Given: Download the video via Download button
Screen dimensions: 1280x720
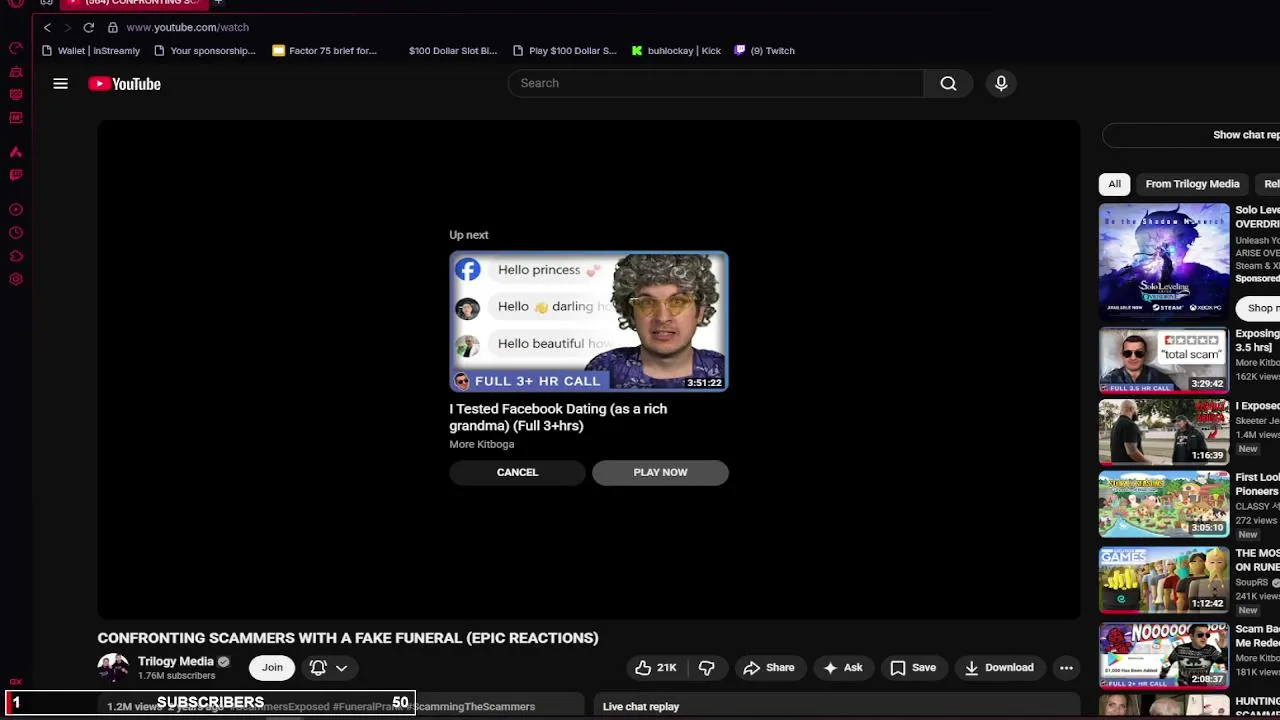Looking at the screenshot, I should [x=998, y=668].
